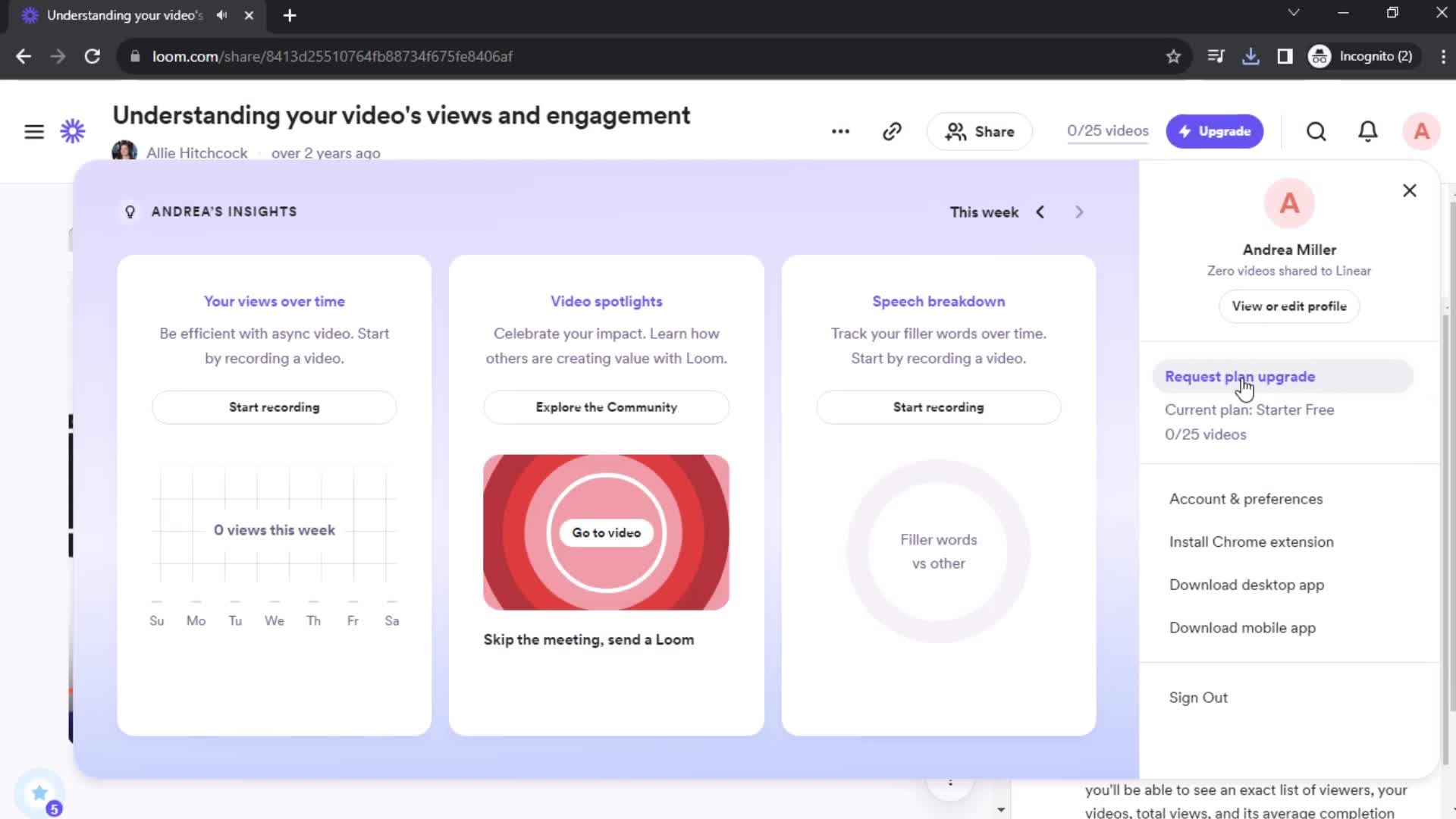Click the large profile avatar in panel
The width and height of the screenshot is (1456, 819).
[1288, 203]
